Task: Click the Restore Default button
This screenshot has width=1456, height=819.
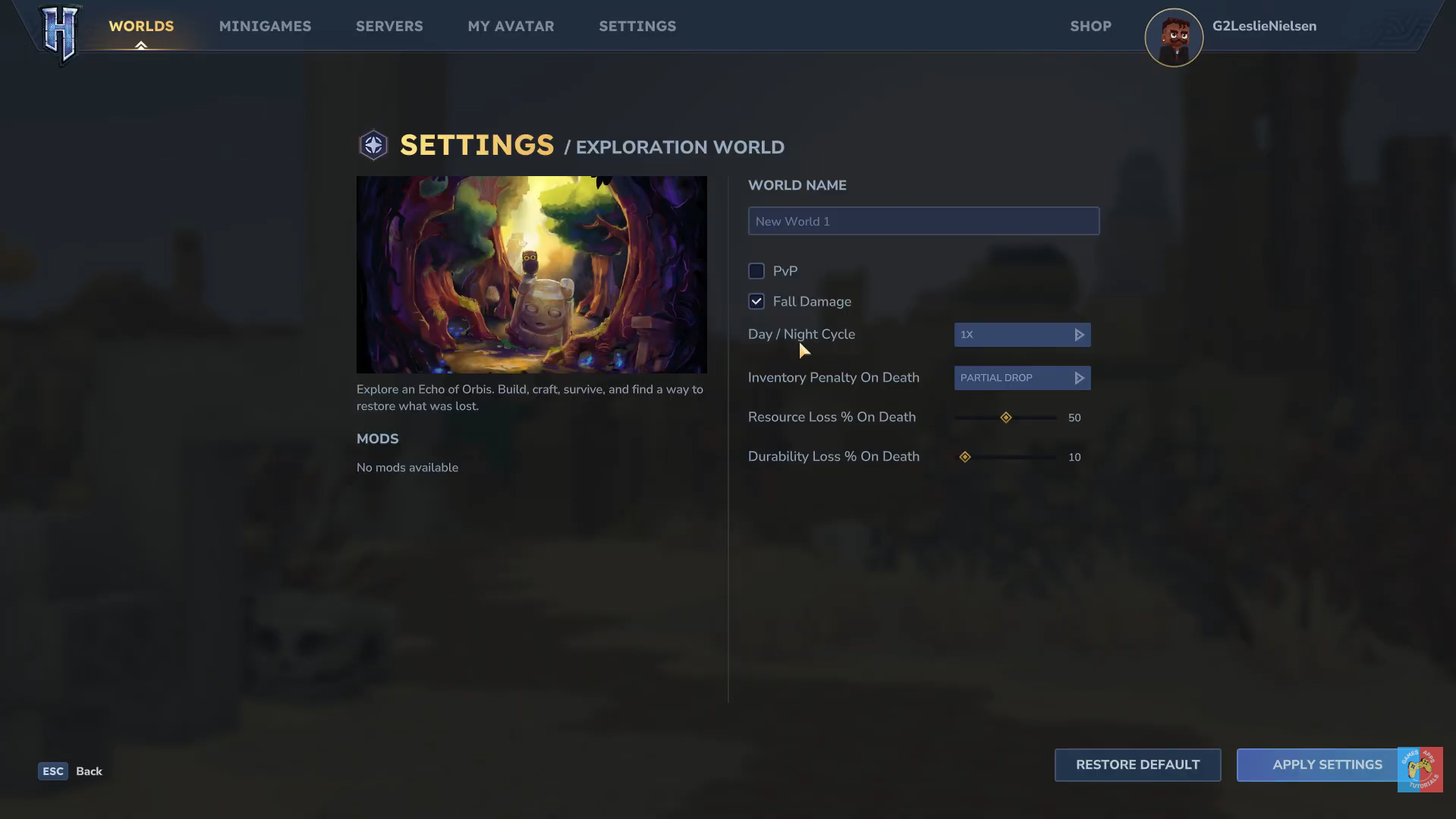Action: (x=1137, y=764)
